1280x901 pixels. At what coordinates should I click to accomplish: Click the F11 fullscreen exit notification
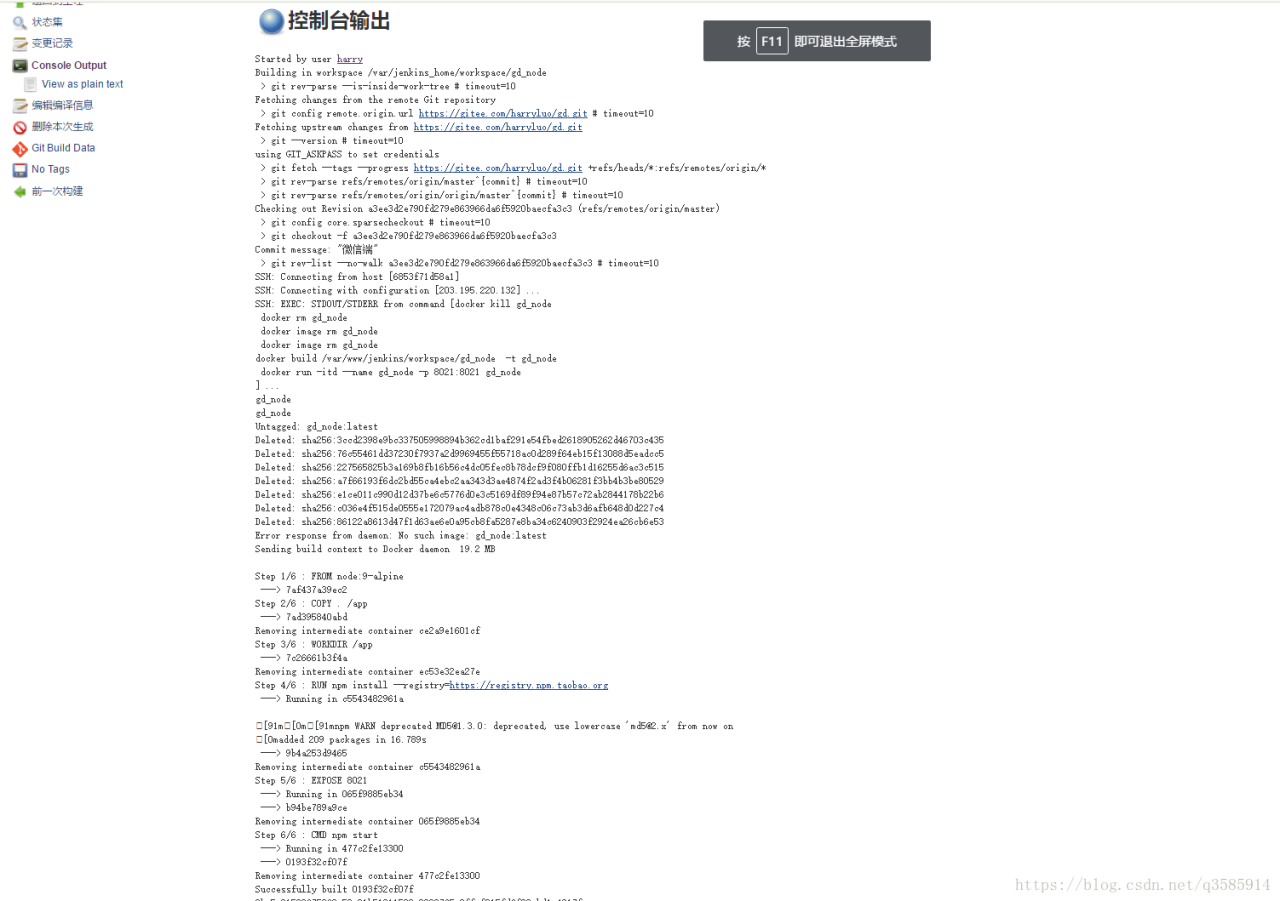[x=817, y=41]
